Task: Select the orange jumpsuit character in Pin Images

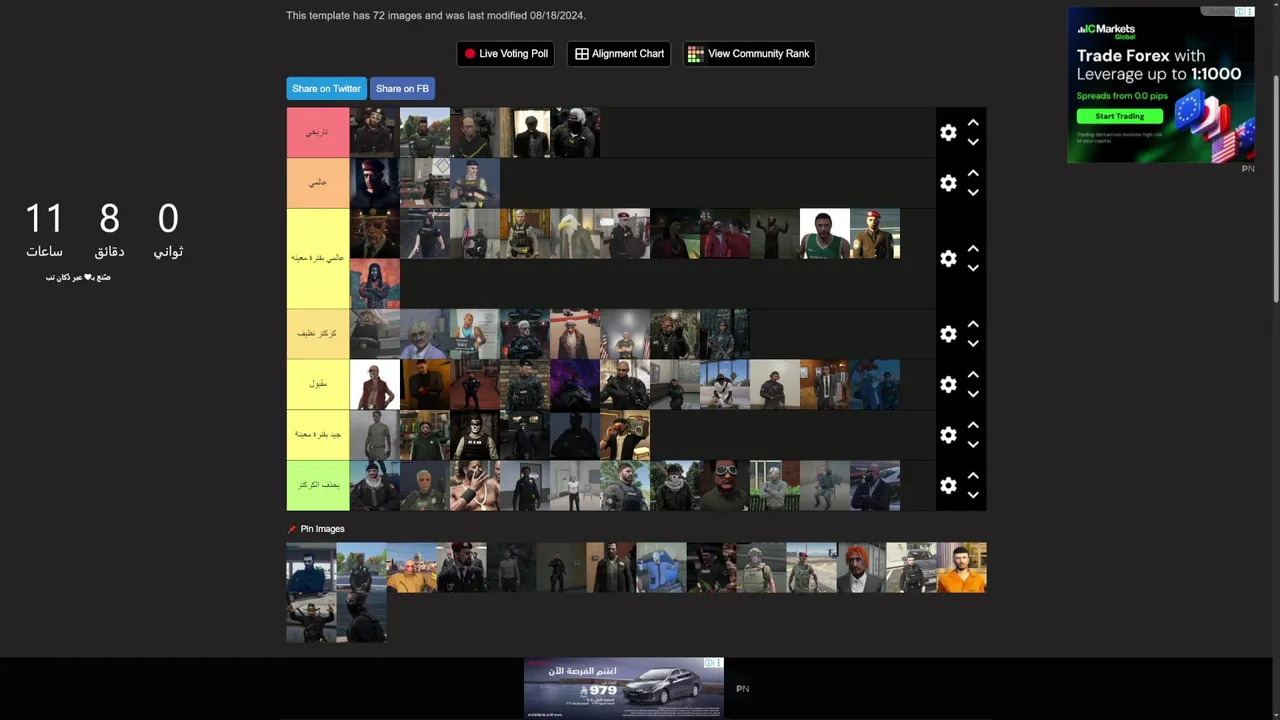Action: [961, 567]
